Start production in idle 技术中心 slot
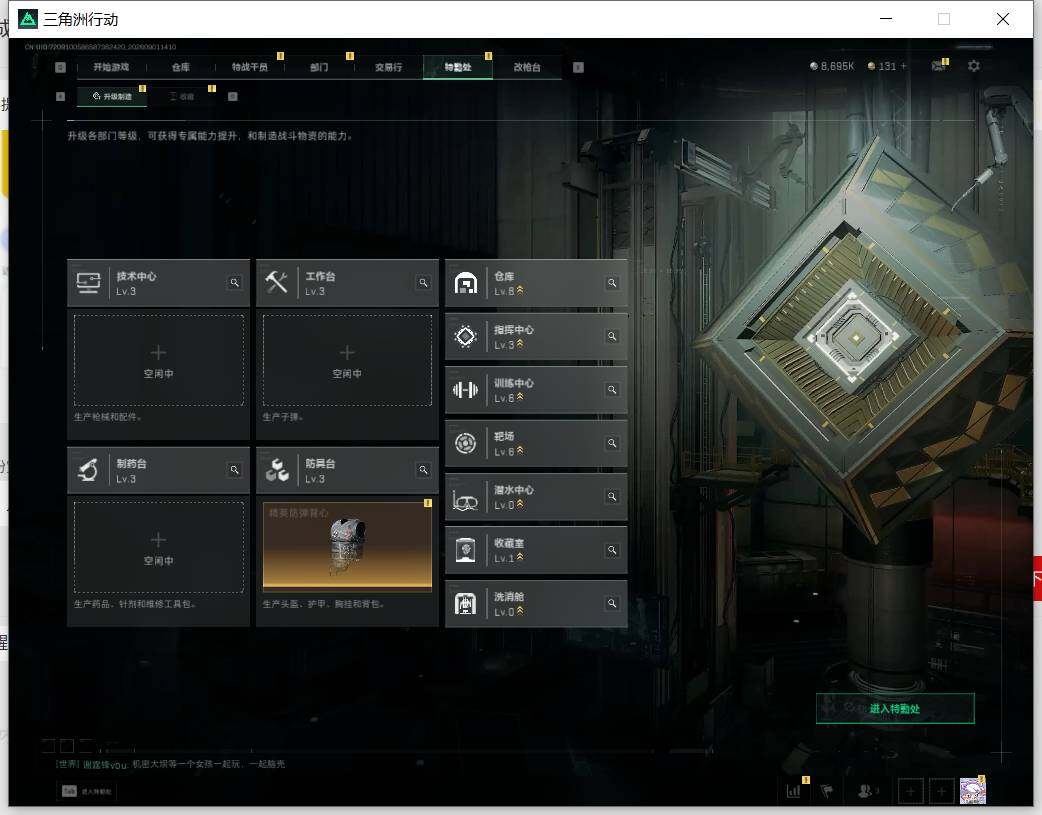Viewport: 1042px width, 815px height. tap(159, 360)
